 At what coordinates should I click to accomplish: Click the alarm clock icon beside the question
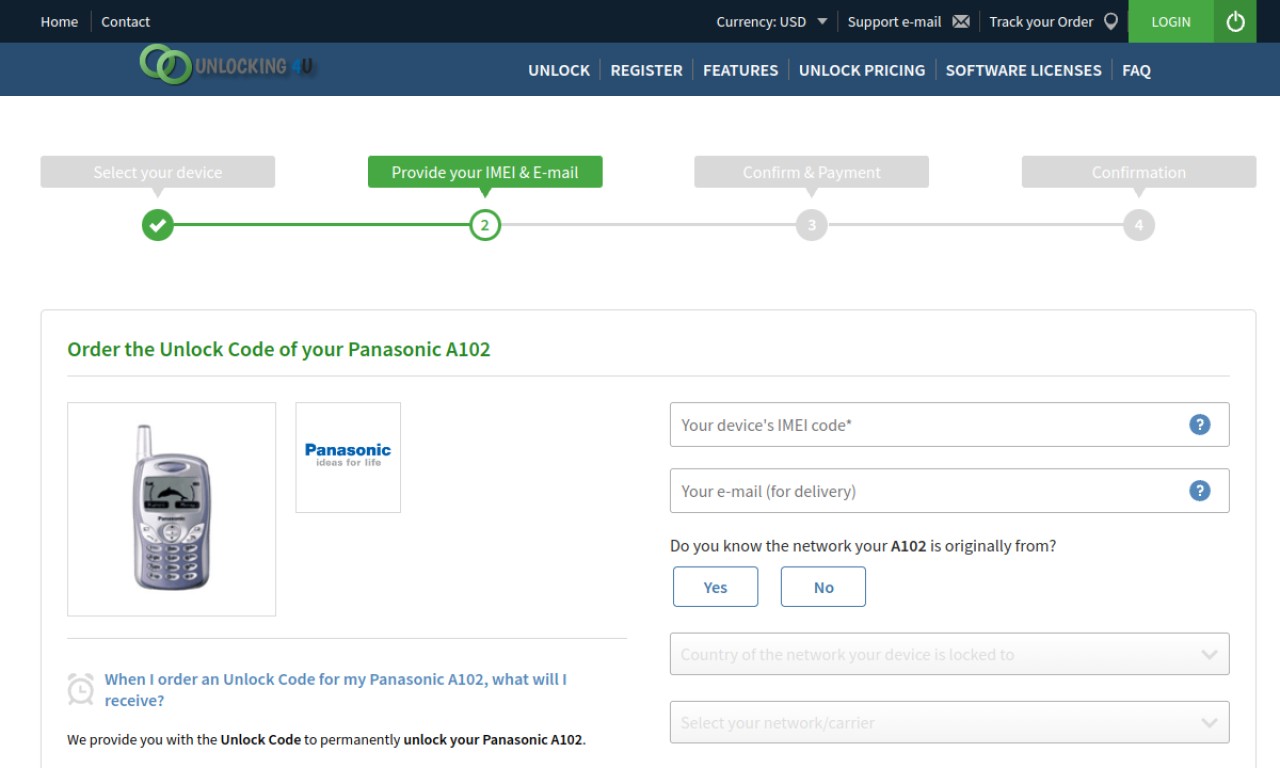point(81,689)
